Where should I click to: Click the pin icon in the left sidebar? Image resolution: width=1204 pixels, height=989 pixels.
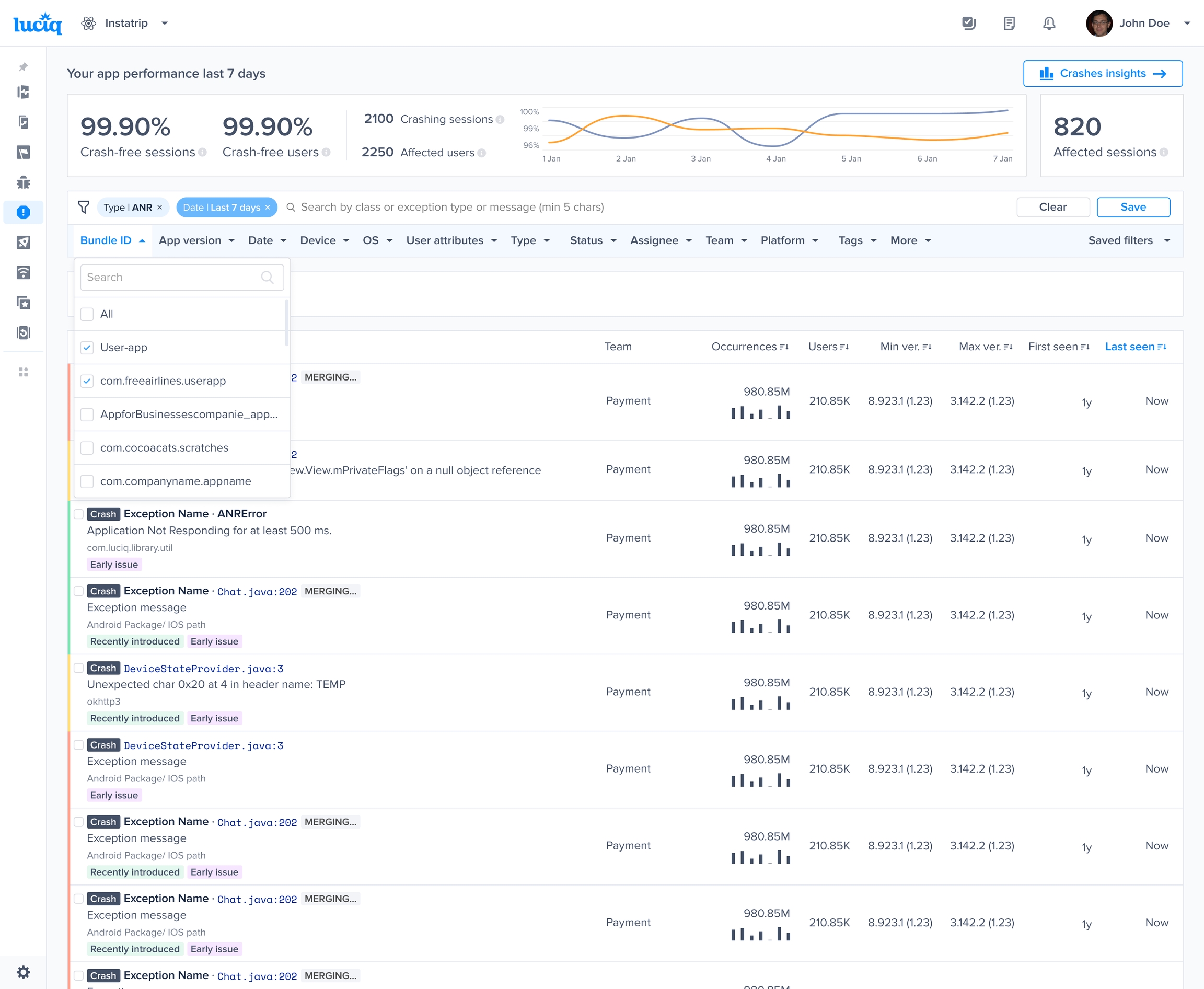click(x=24, y=67)
